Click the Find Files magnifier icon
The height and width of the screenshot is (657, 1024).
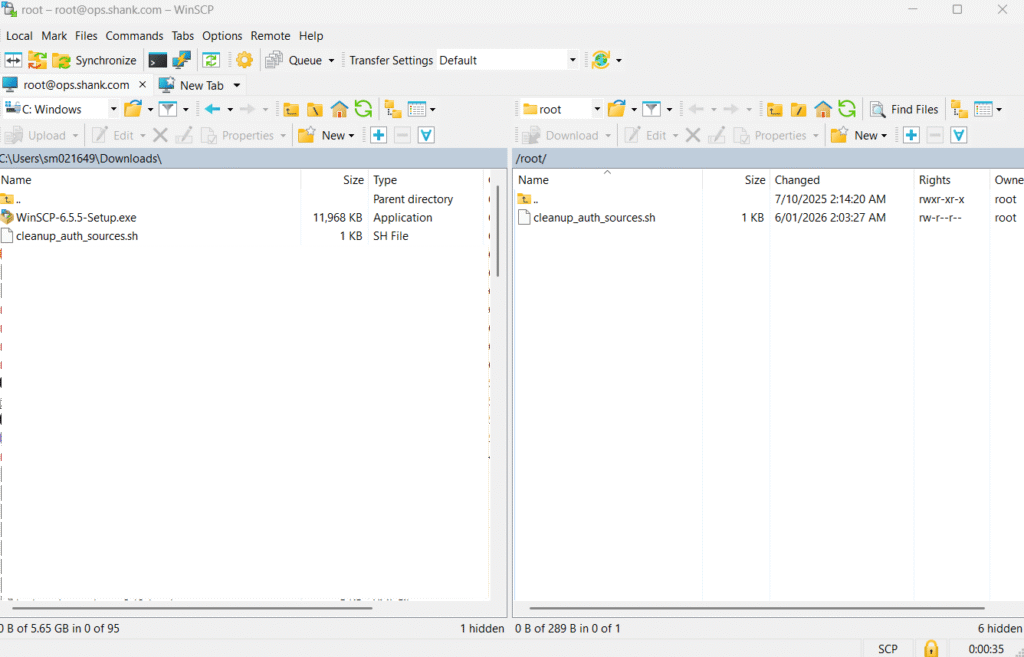[x=879, y=108]
